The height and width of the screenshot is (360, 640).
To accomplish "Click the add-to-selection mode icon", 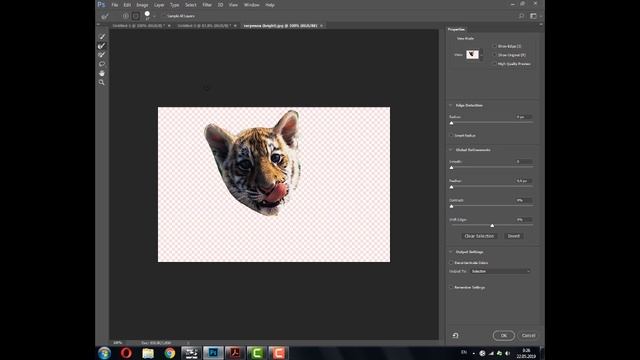I will (x=126, y=16).
